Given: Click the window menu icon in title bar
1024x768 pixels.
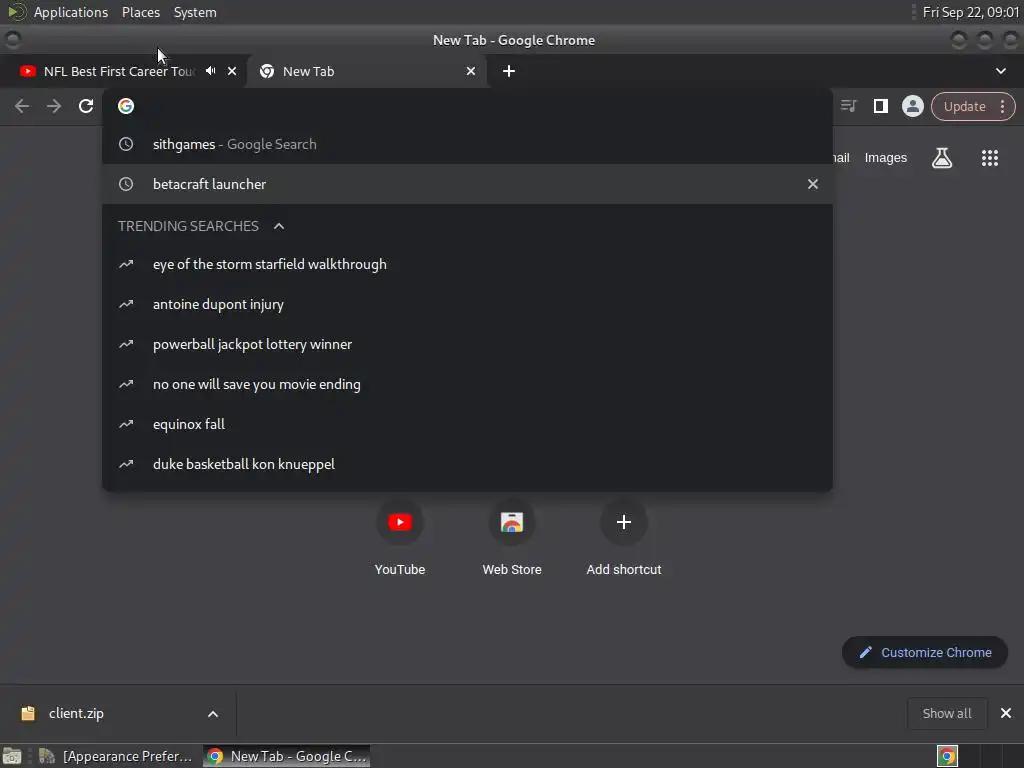Looking at the screenshot, I should [12, 40].
